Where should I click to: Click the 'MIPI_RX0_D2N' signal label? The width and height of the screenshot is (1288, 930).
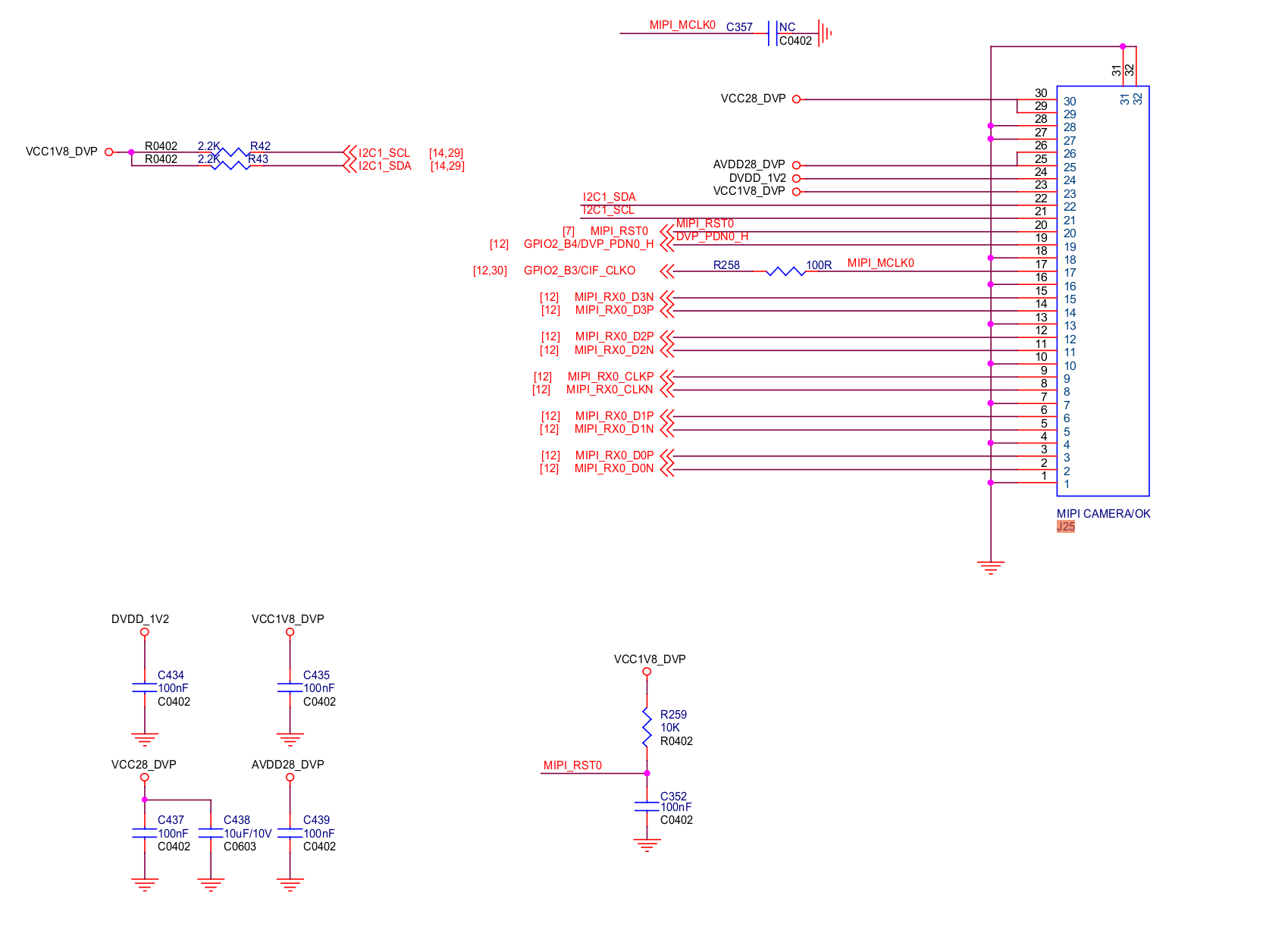coord(614,350)
